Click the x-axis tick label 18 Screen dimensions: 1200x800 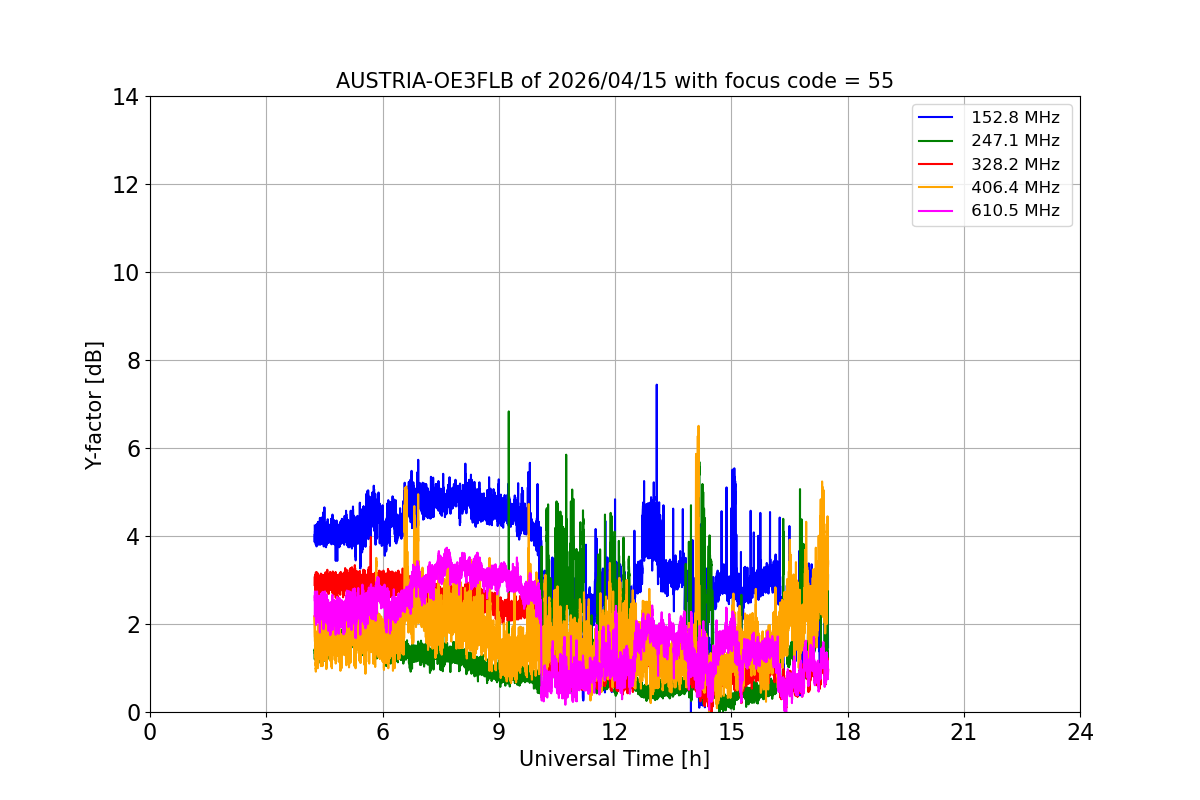coord(848,732)
